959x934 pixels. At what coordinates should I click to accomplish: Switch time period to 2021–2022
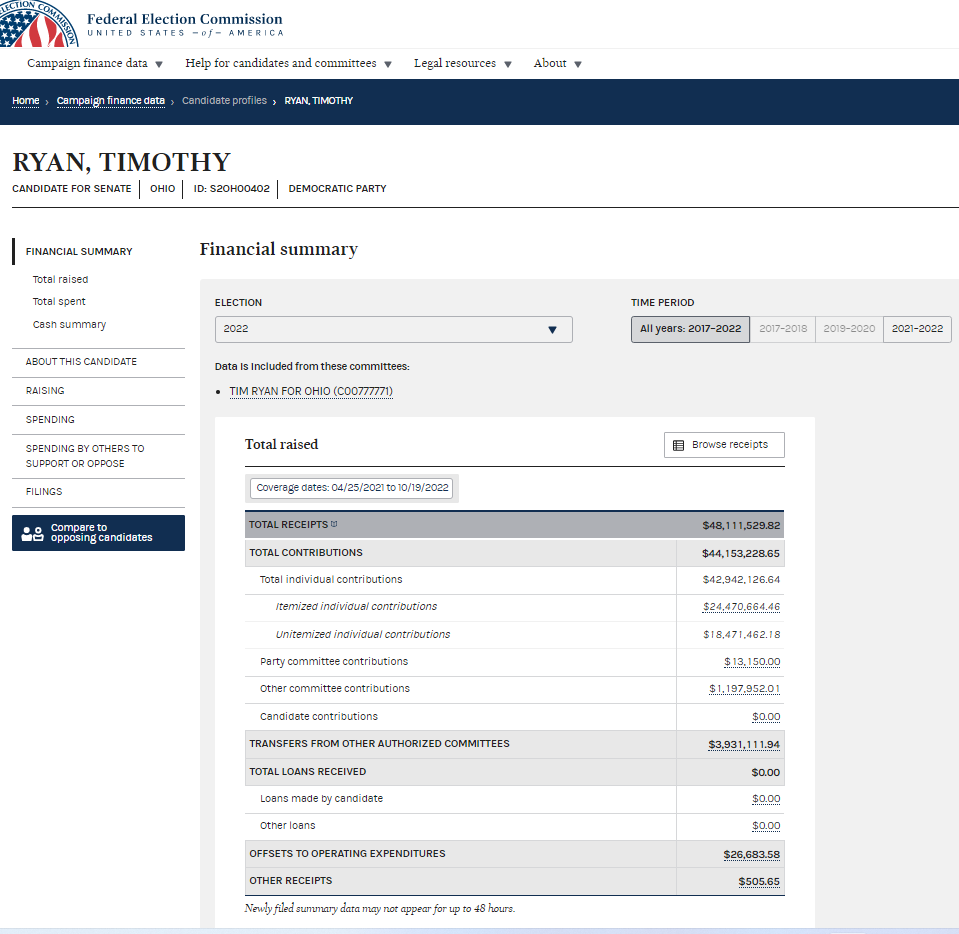coord(917,329)
